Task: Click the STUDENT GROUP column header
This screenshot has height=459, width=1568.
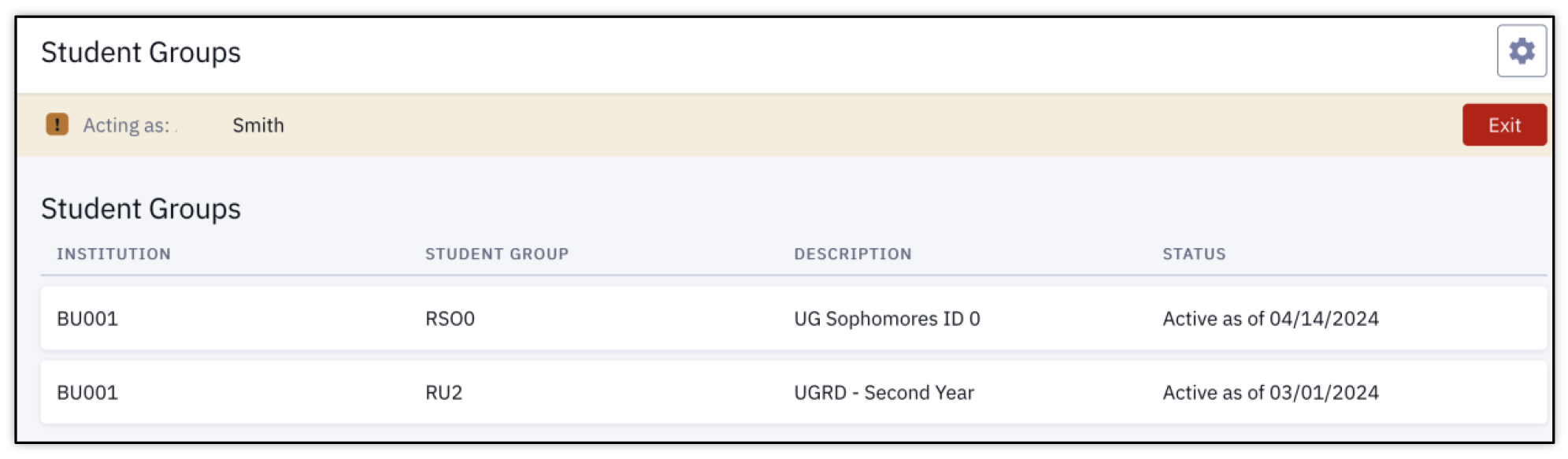Action: click(497, 254)
